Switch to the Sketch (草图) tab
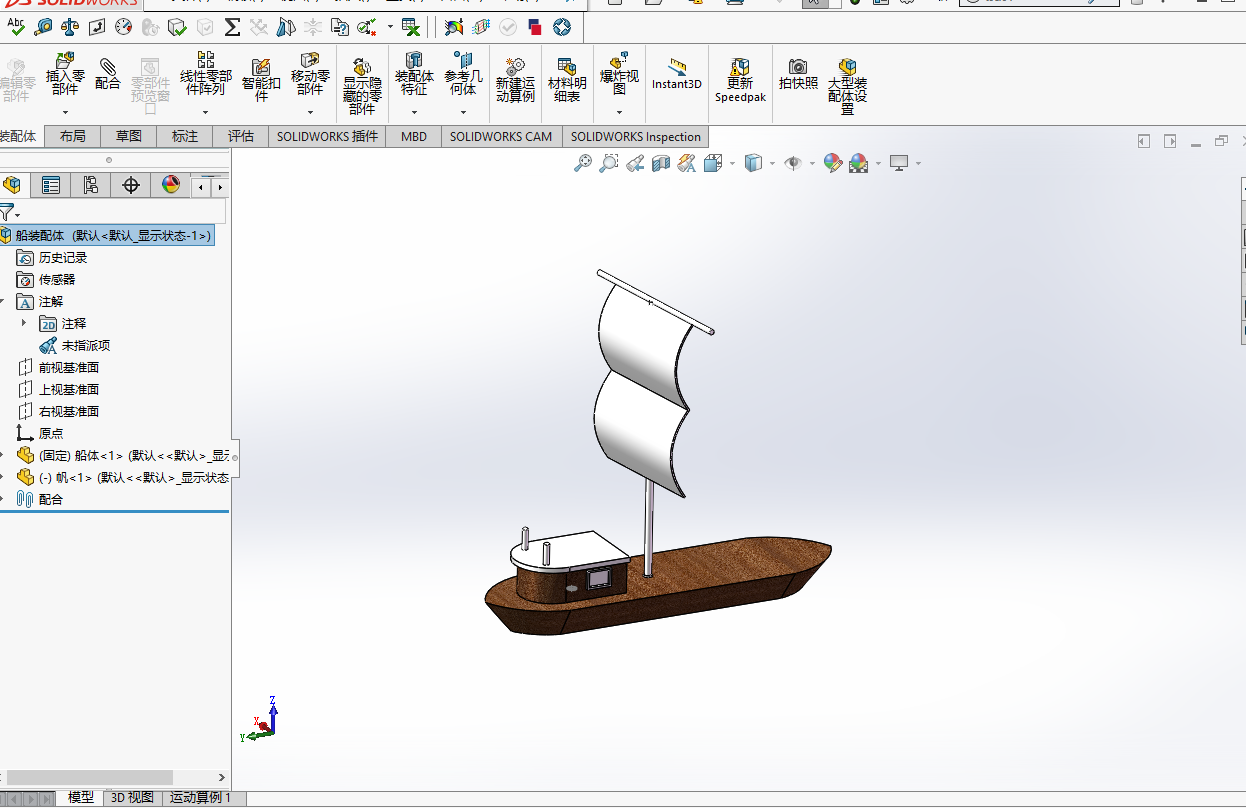 (x=129, y=137)
